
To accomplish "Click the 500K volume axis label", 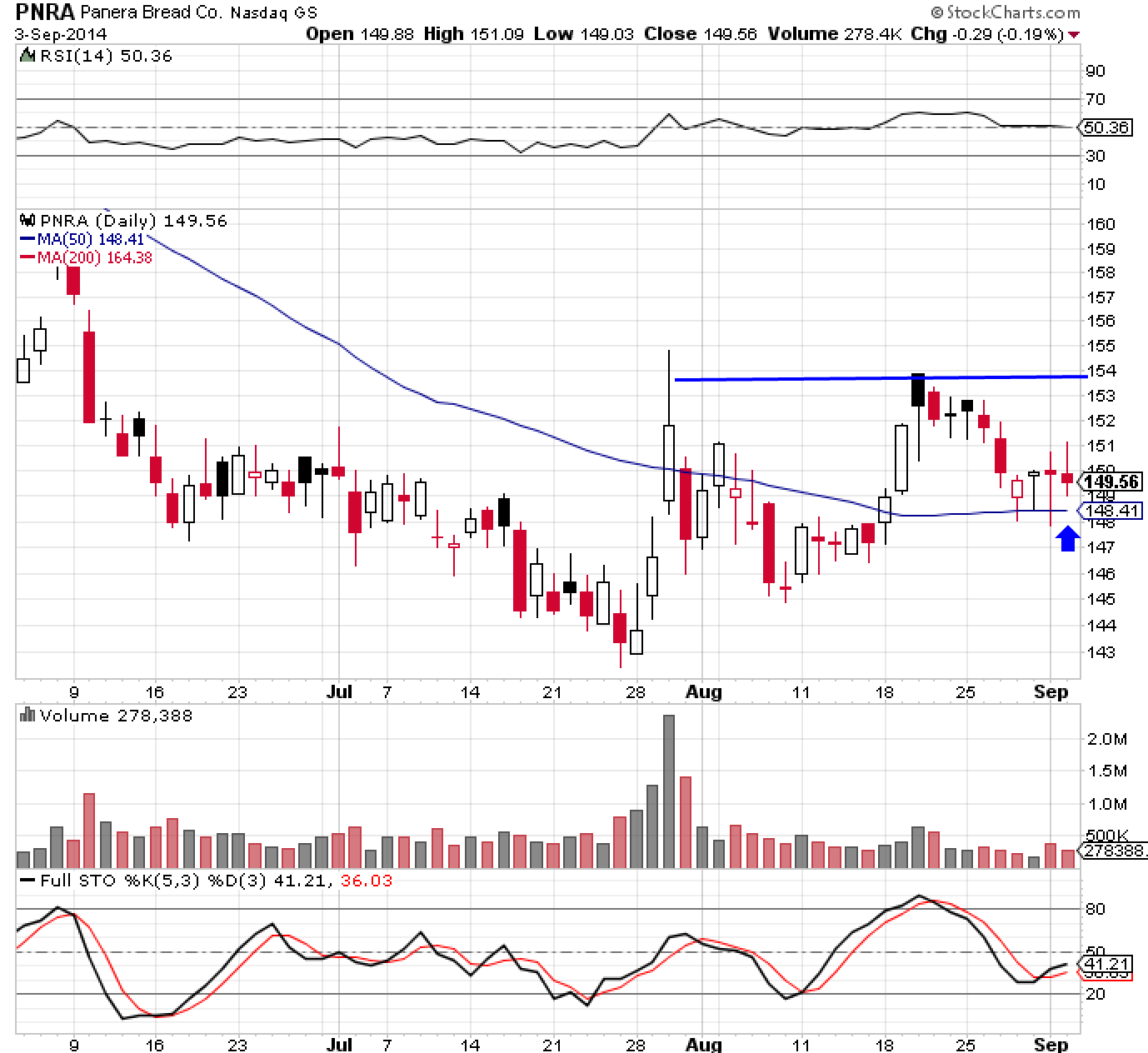I will 1107,836.
